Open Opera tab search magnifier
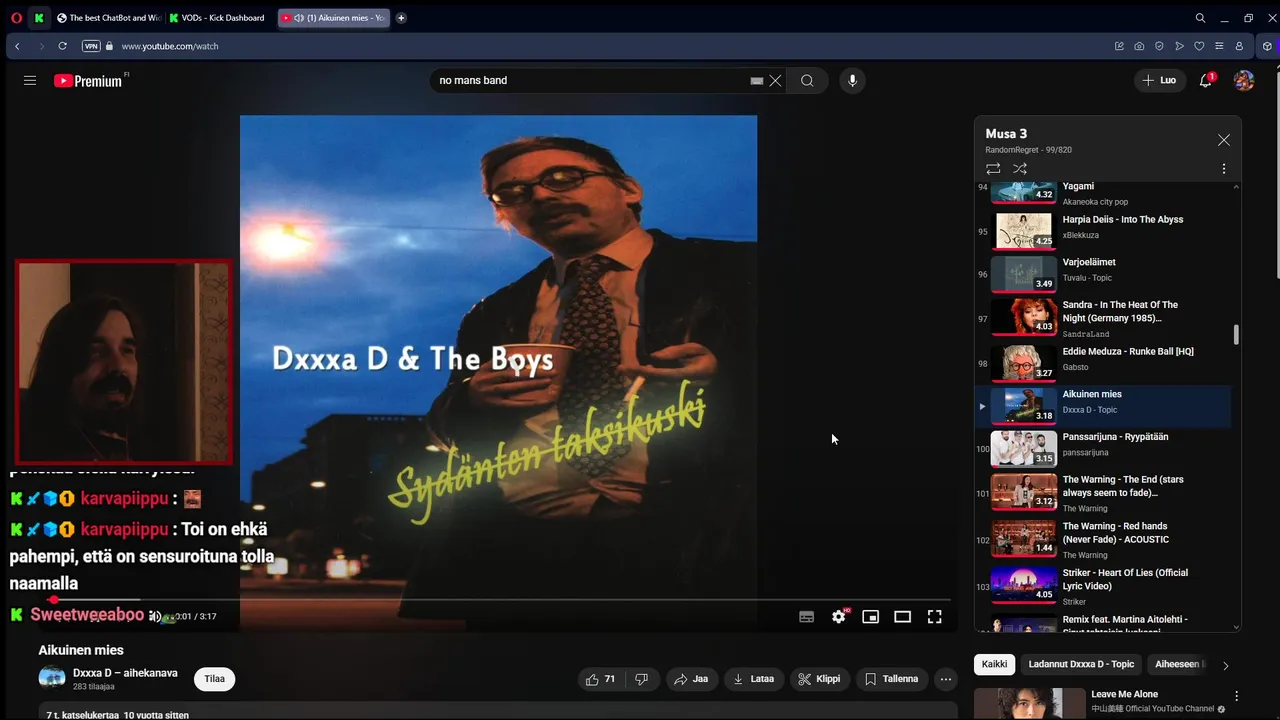 point(1200,18)
